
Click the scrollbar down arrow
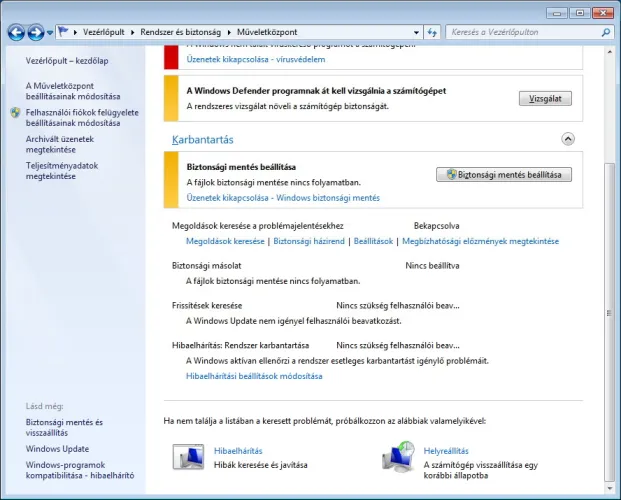click(x=610, y=488)
